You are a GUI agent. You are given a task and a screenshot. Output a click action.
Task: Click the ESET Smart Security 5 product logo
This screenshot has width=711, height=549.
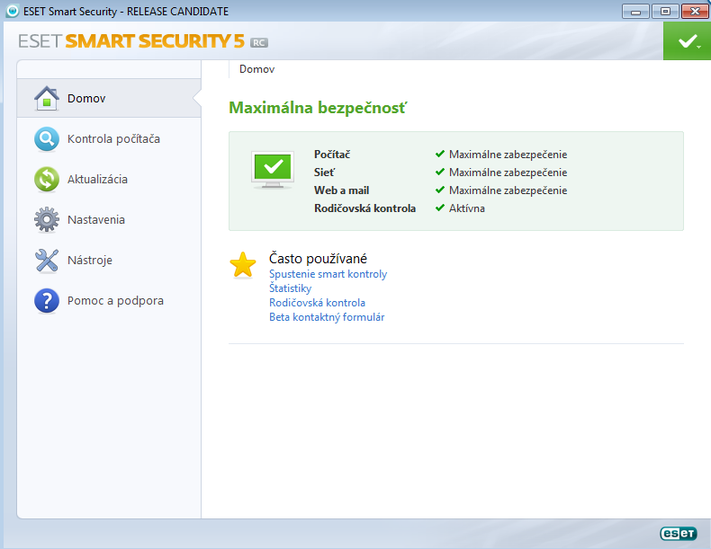131,41
